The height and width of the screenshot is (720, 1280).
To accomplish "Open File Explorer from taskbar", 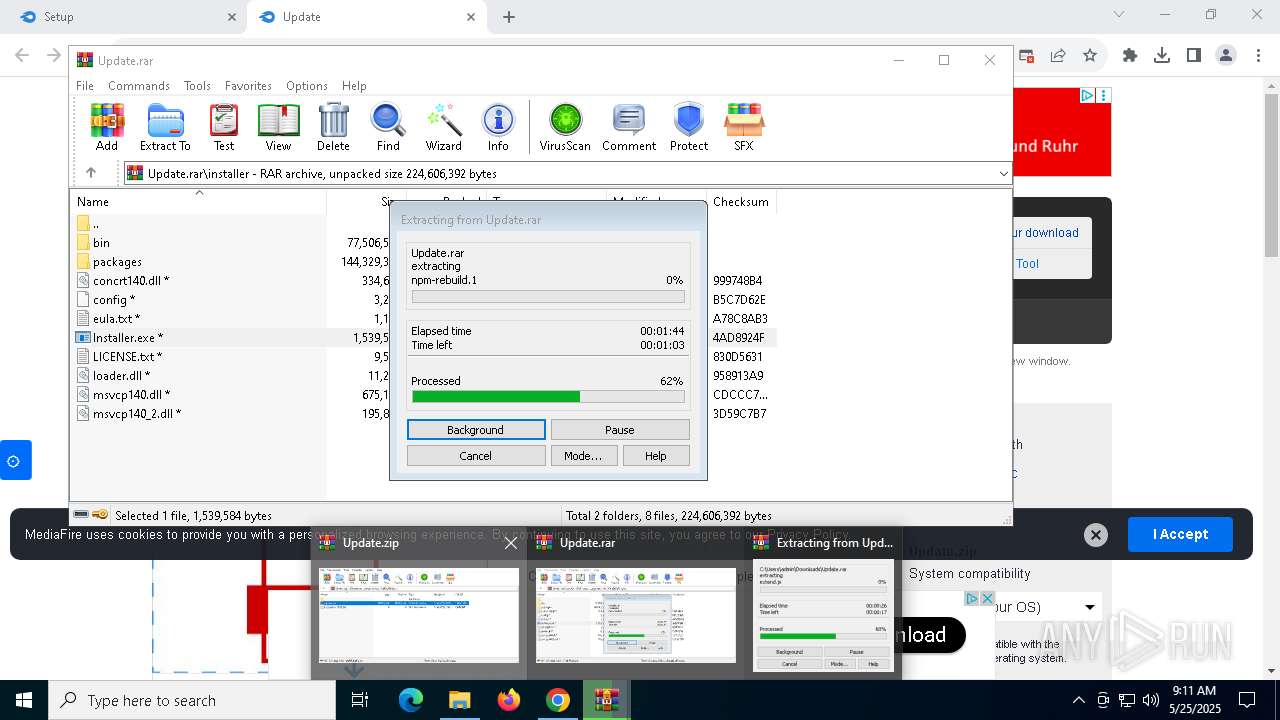I will pyautogui.click(x=459, y=700).
